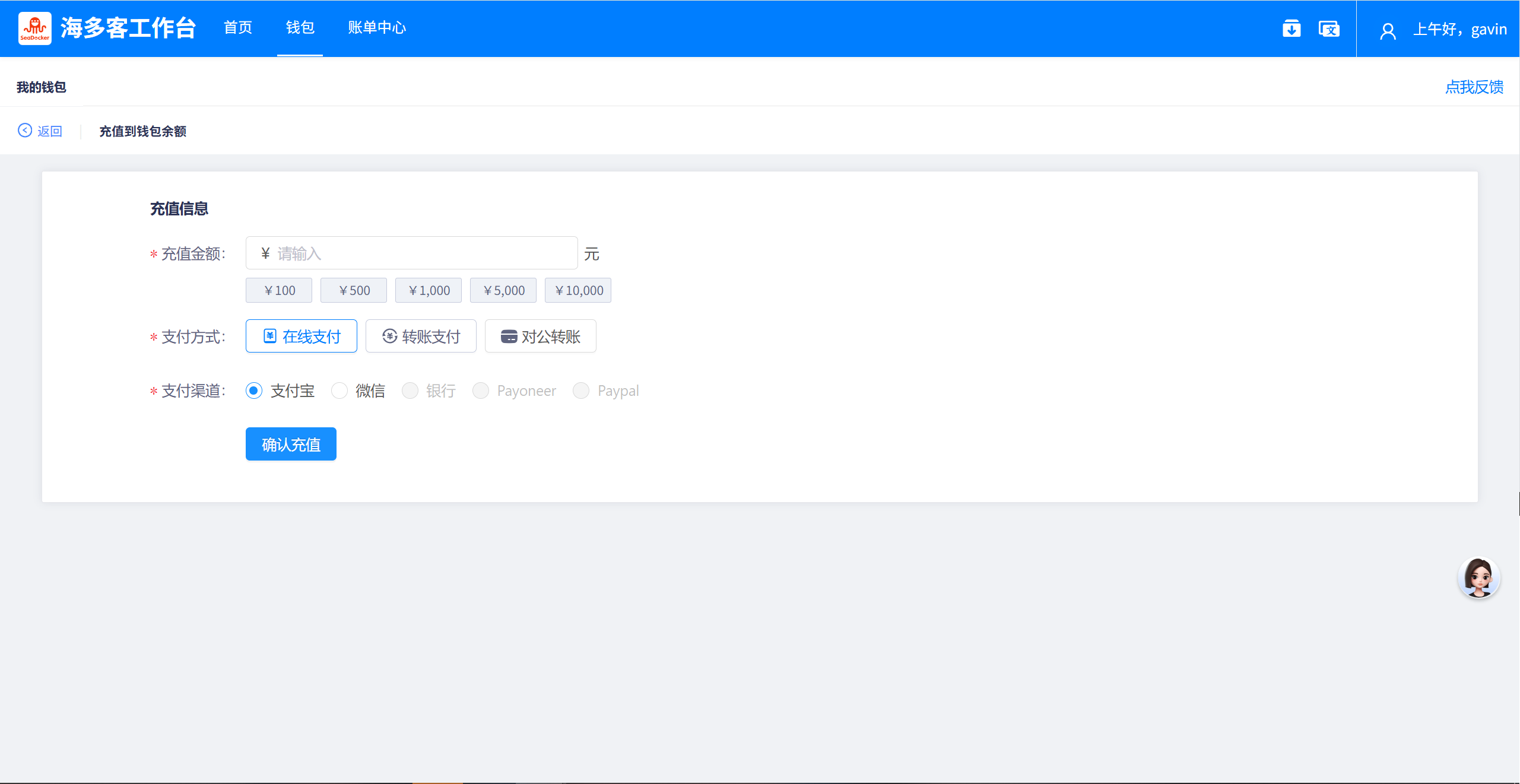Click the user profile icon

click(1387, 30)
